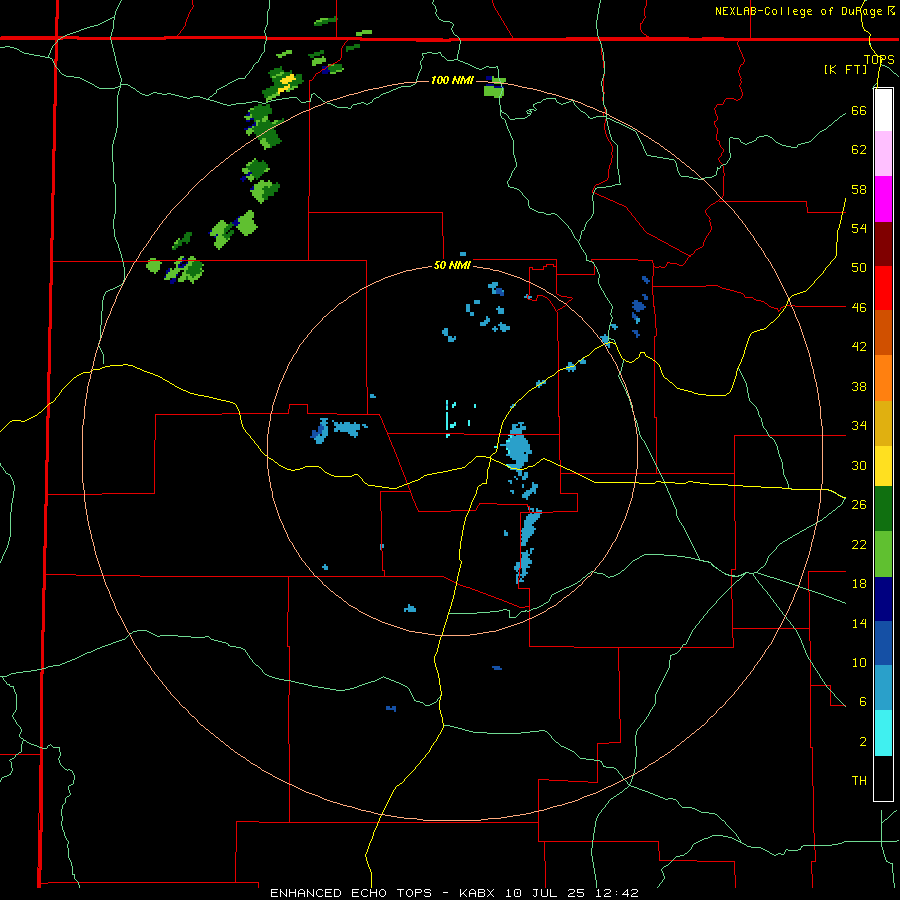The image size is (900, 900).
Task: Click the '50' legend value
Action: (859, 267)
